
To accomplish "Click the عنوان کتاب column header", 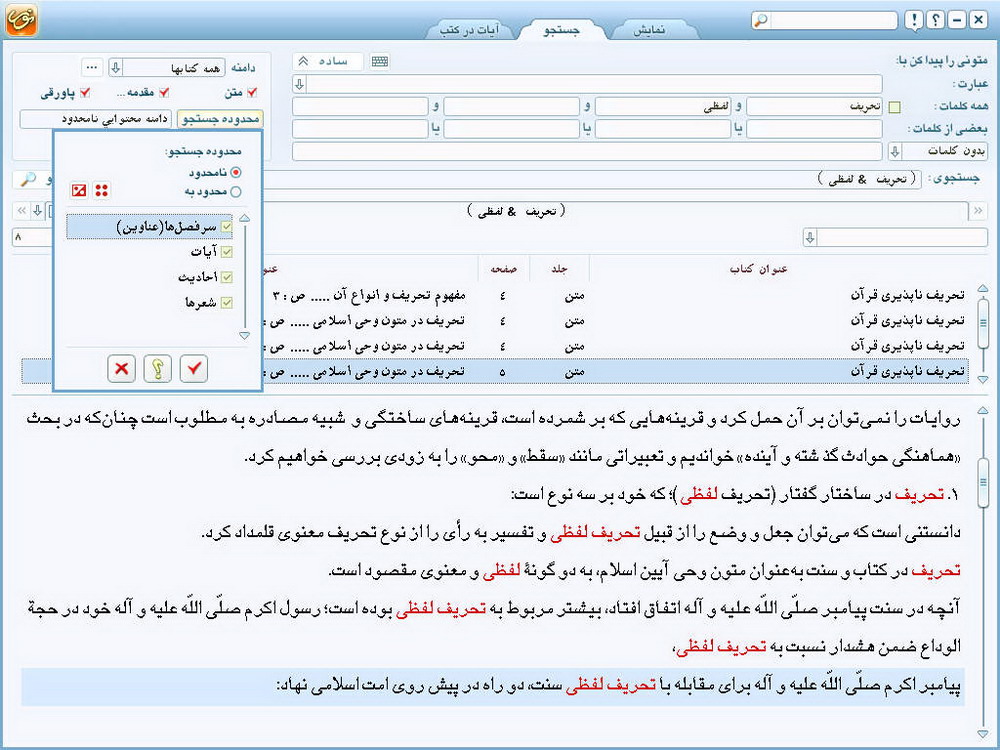I will coord(758,269).
